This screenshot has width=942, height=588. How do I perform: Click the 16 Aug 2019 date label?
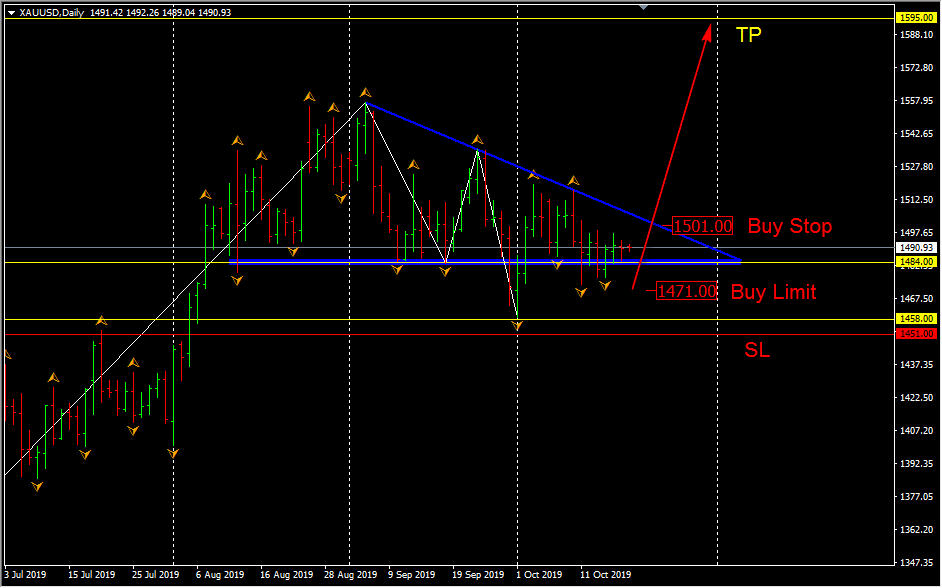(285, 575)
